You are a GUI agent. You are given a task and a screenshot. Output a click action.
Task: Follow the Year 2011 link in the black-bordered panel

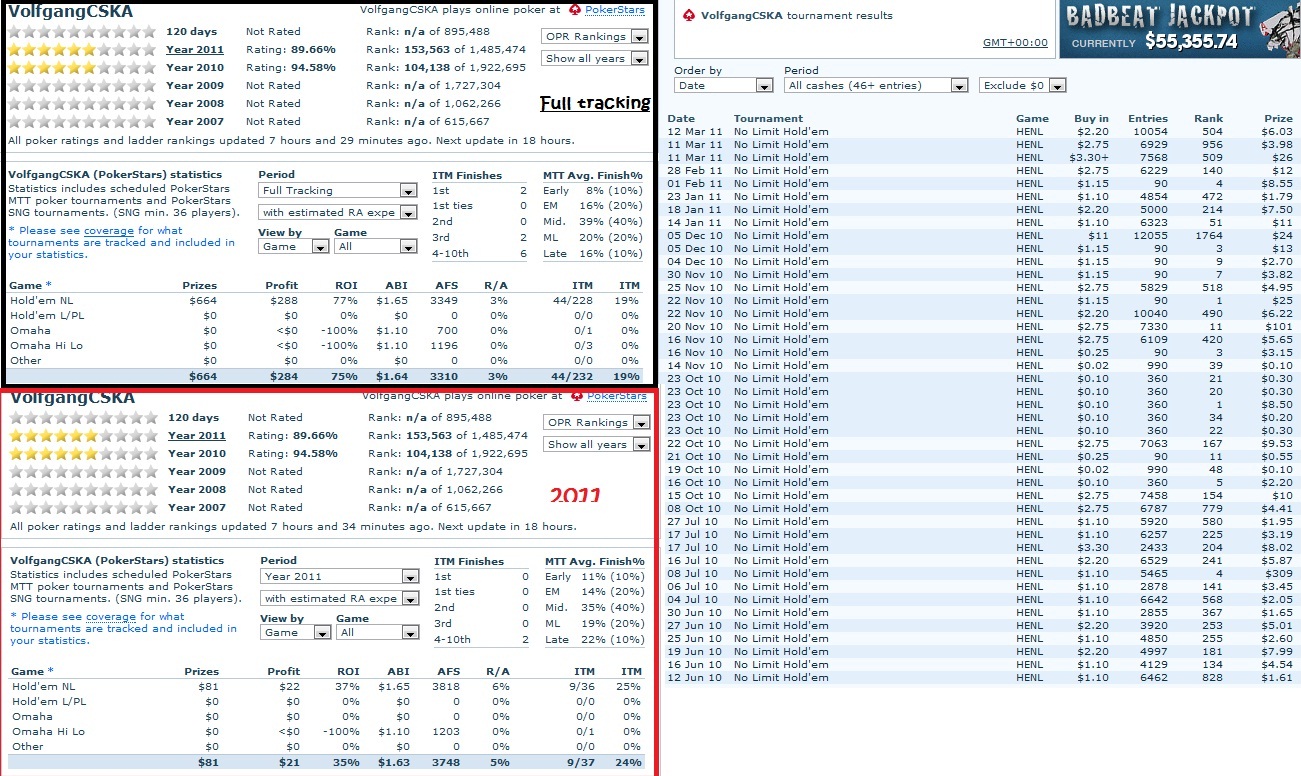click(194, 50)
